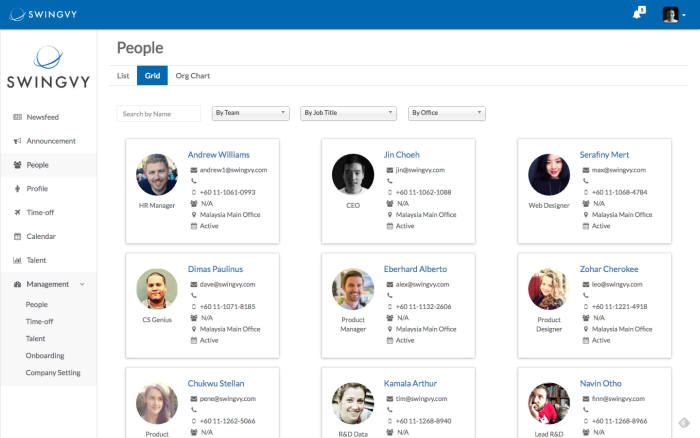Switch to the Org Chart tab
700x438 pixels.
192,75
